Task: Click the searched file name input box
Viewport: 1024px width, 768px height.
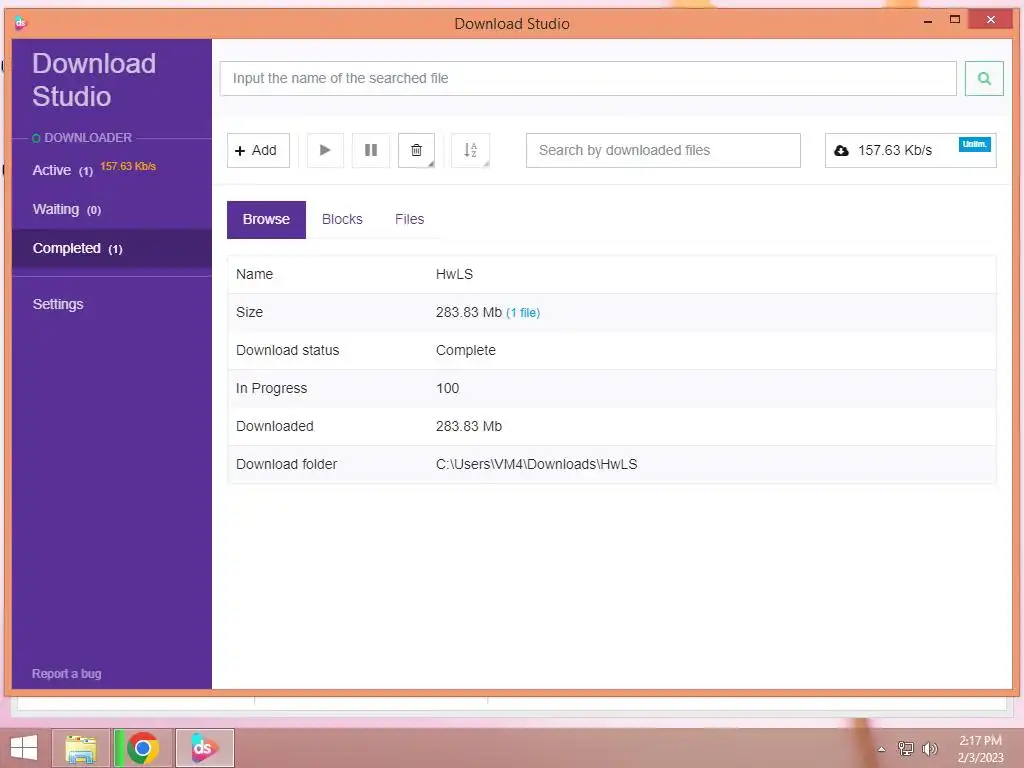Action: pos(588,78)
